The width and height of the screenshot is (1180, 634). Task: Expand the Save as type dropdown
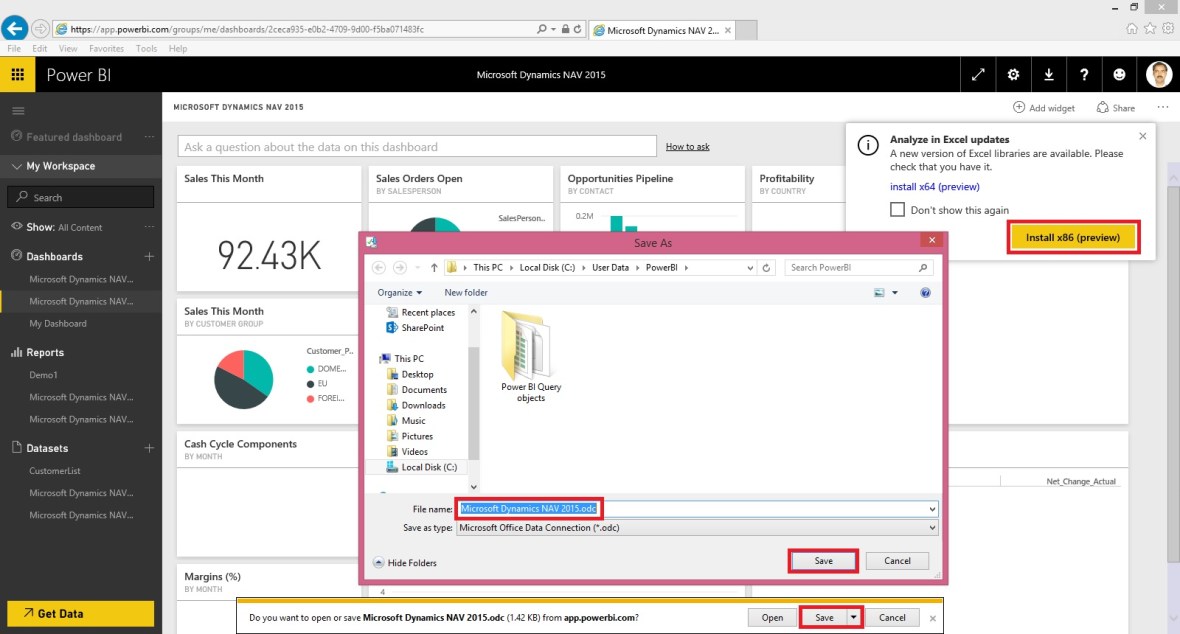(x=932, y=527)
